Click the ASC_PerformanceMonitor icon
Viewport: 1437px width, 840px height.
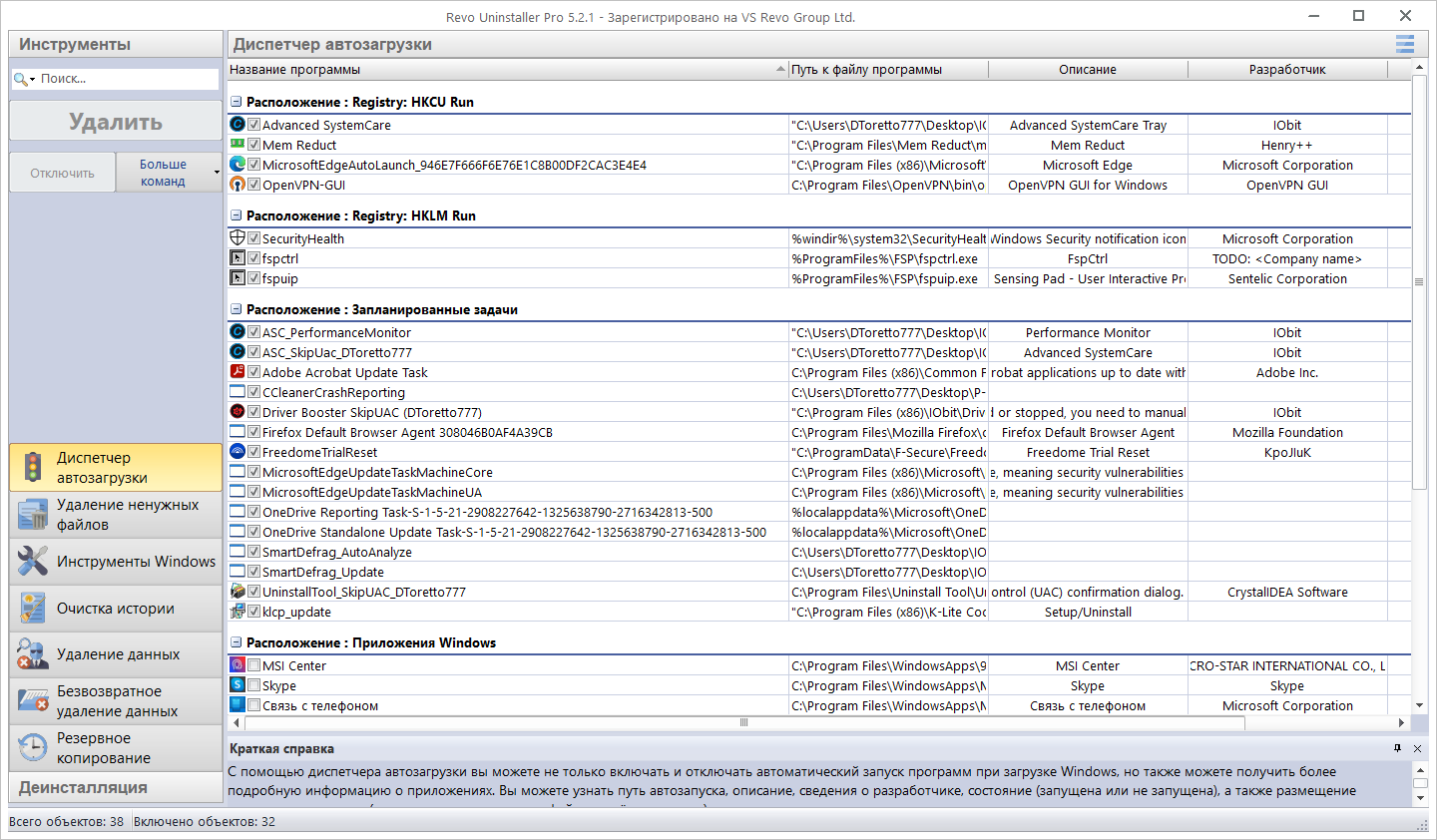[x=238, y=332]
